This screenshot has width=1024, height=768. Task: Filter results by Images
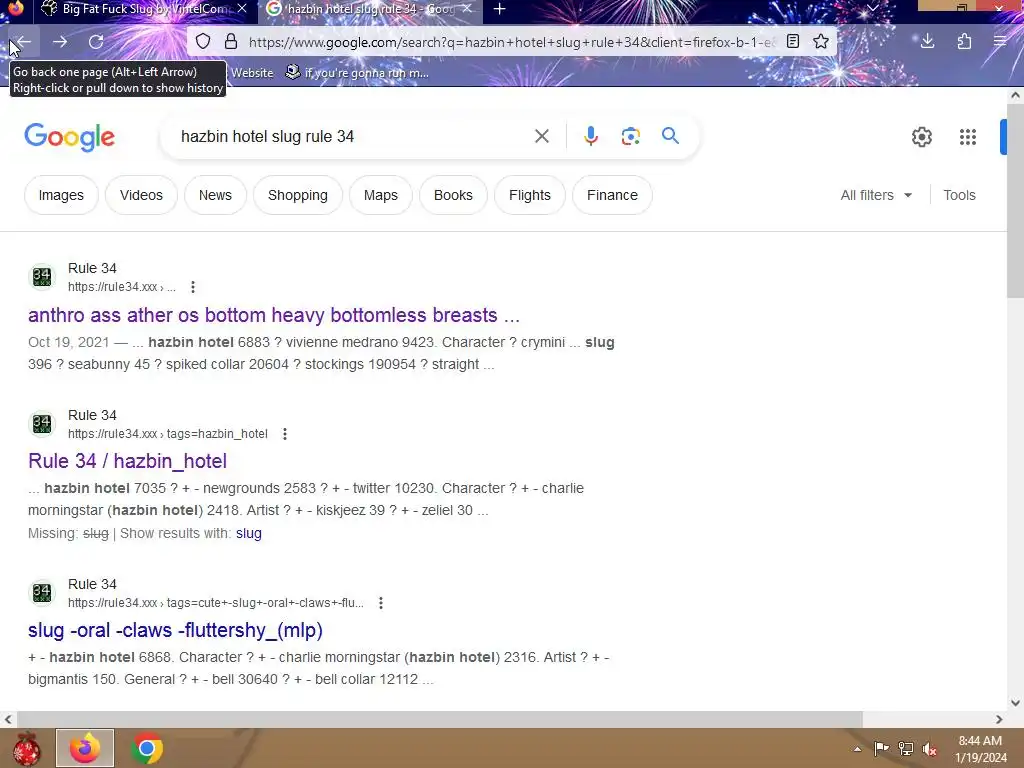click(x=61, y=195)
